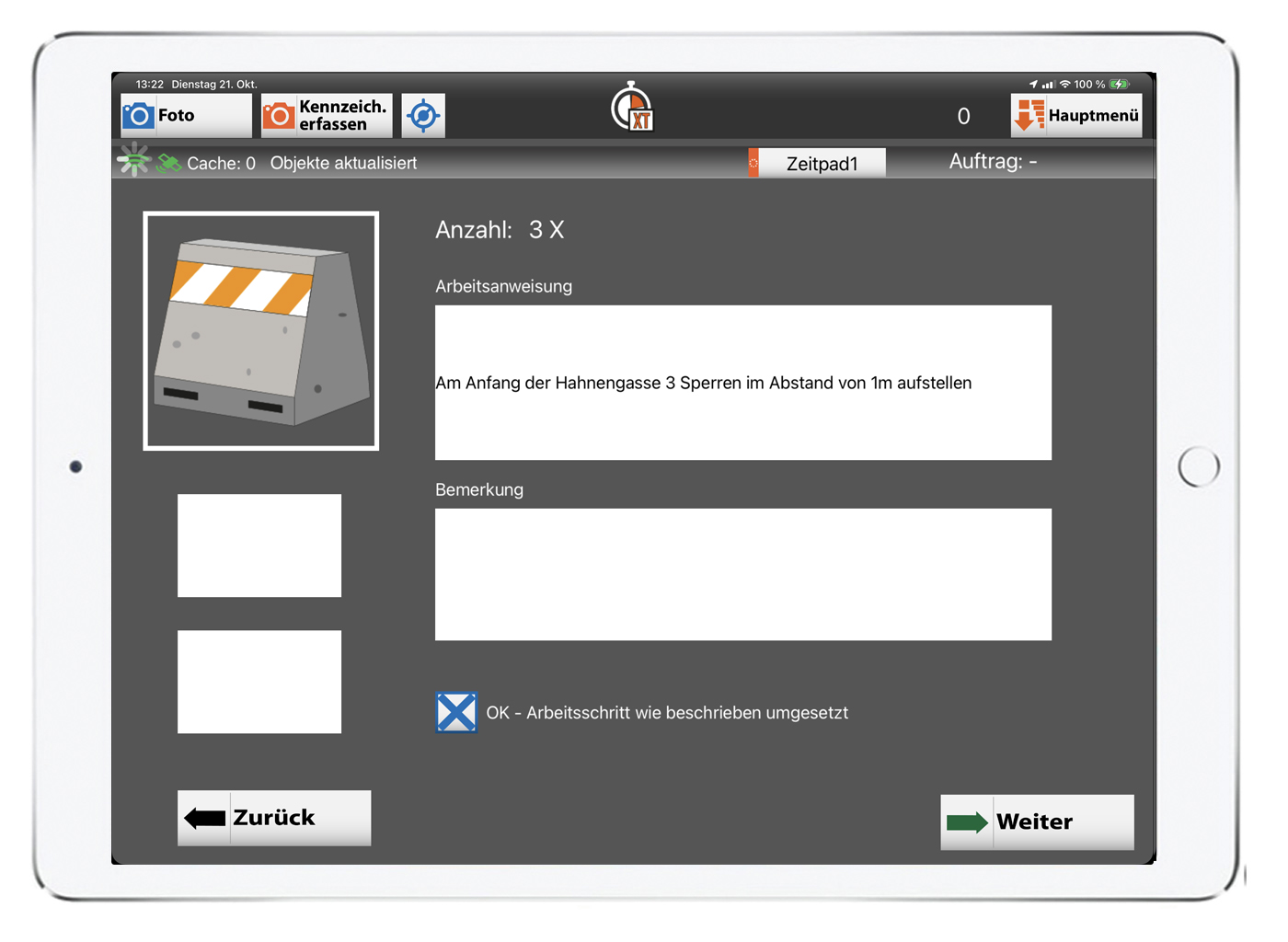The width and height of the screenshot is (1288, 942).
Task: Tap the first empty photo placeholder
Action: [259, 546]
